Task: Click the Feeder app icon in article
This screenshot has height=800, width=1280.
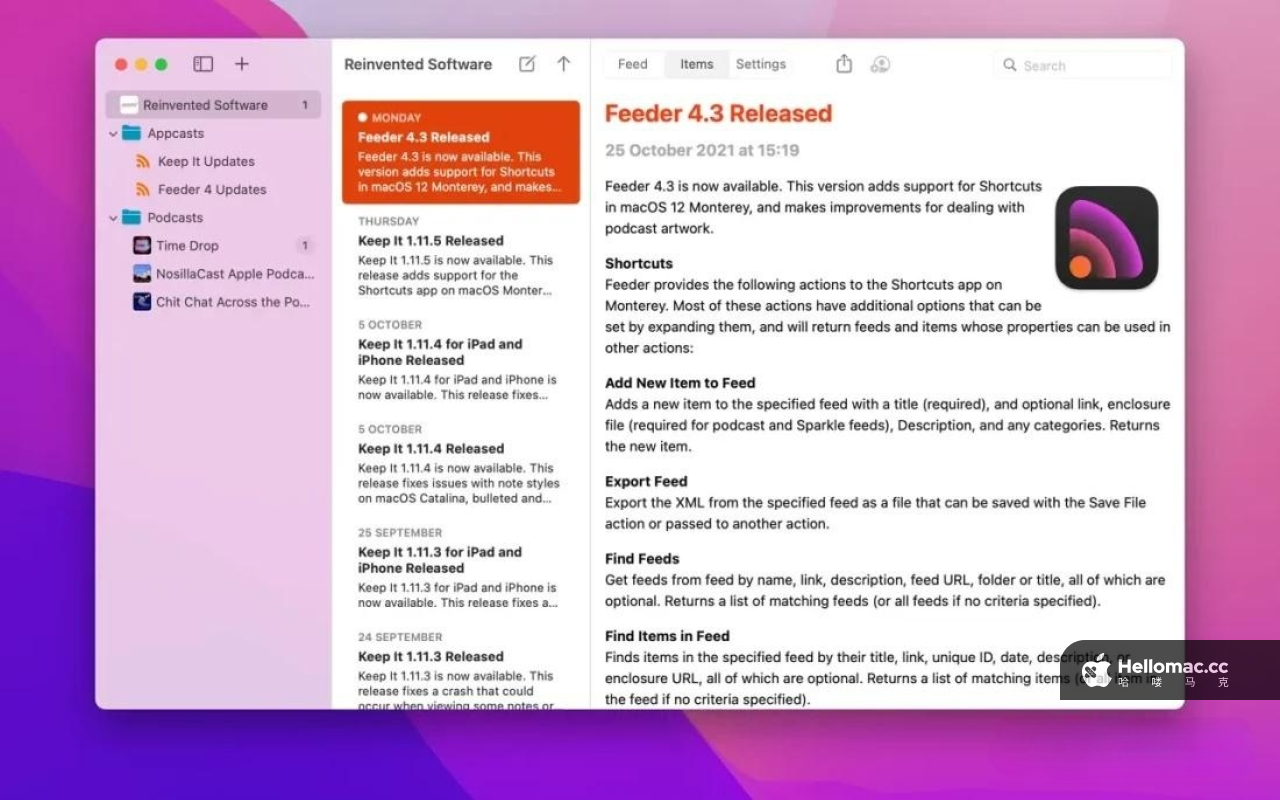Action: pyautogui.click(x=1106, y=238)
